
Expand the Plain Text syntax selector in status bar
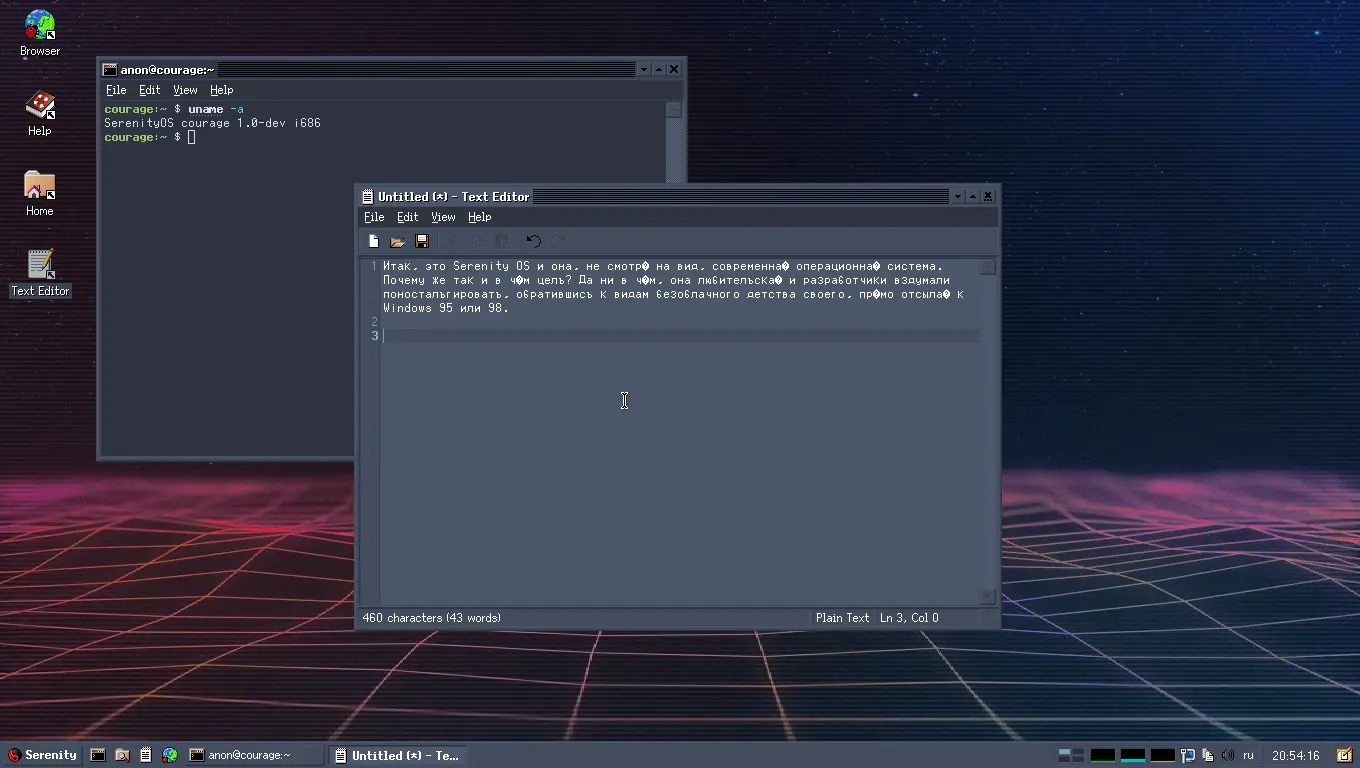coord(842,618)
